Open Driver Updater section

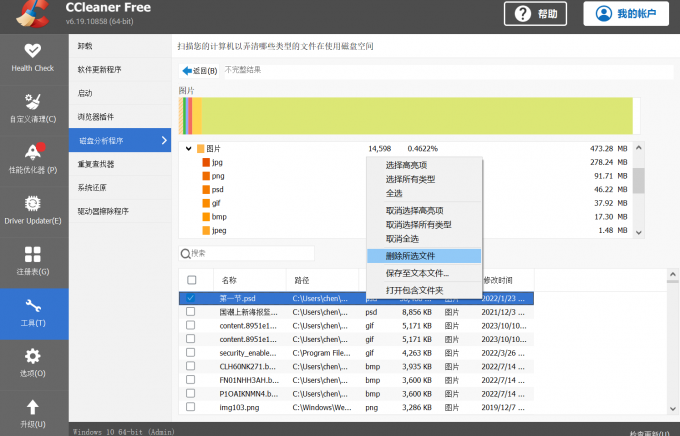33,210
